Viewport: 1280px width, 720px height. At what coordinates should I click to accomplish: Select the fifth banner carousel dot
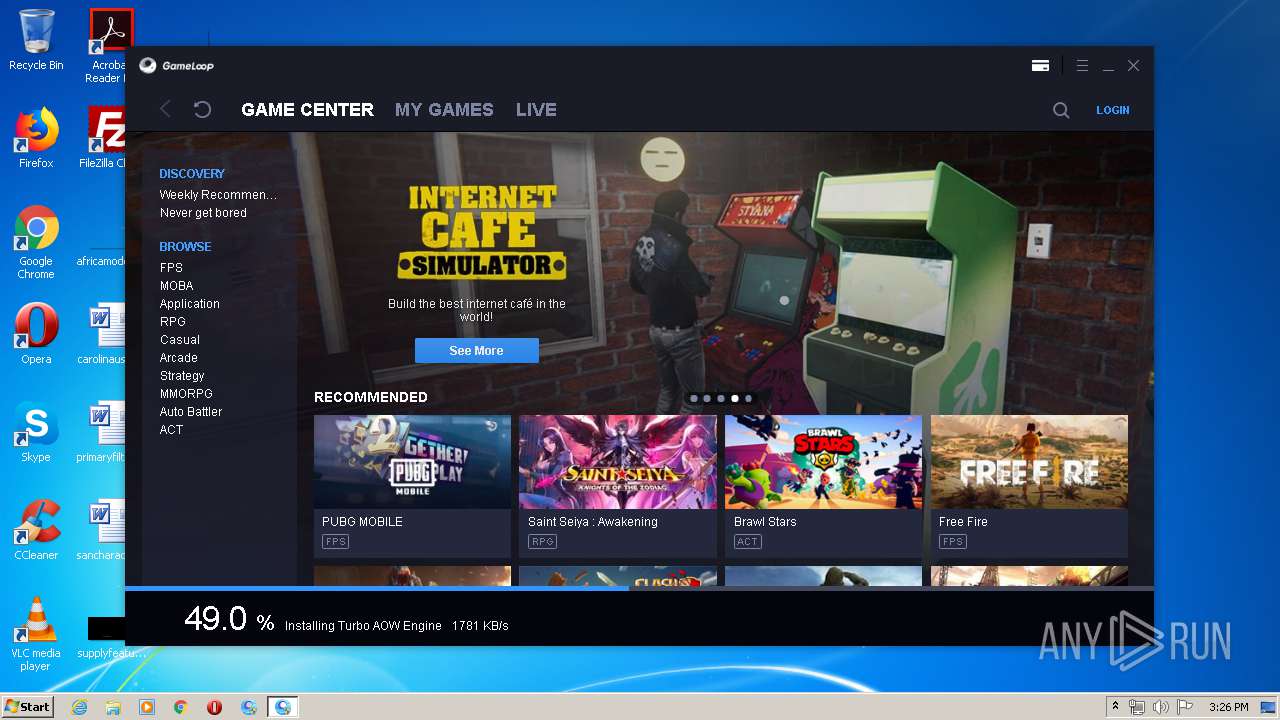pos(748,398)
